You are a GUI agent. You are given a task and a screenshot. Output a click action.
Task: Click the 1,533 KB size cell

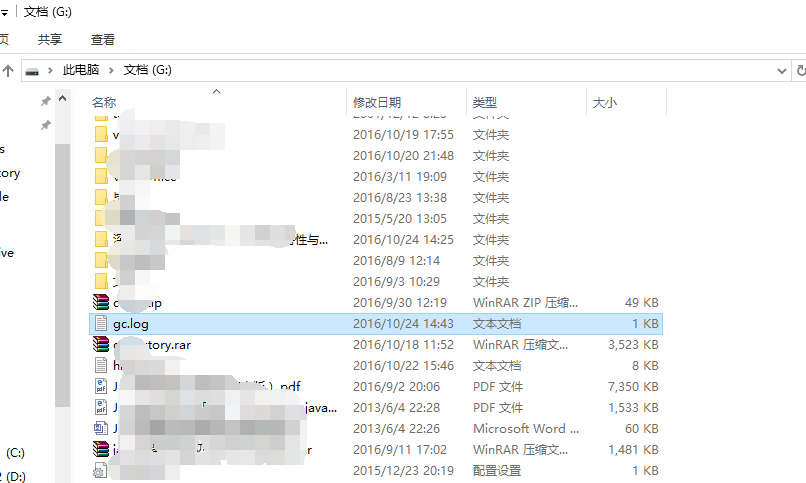[x=633, y=407]
